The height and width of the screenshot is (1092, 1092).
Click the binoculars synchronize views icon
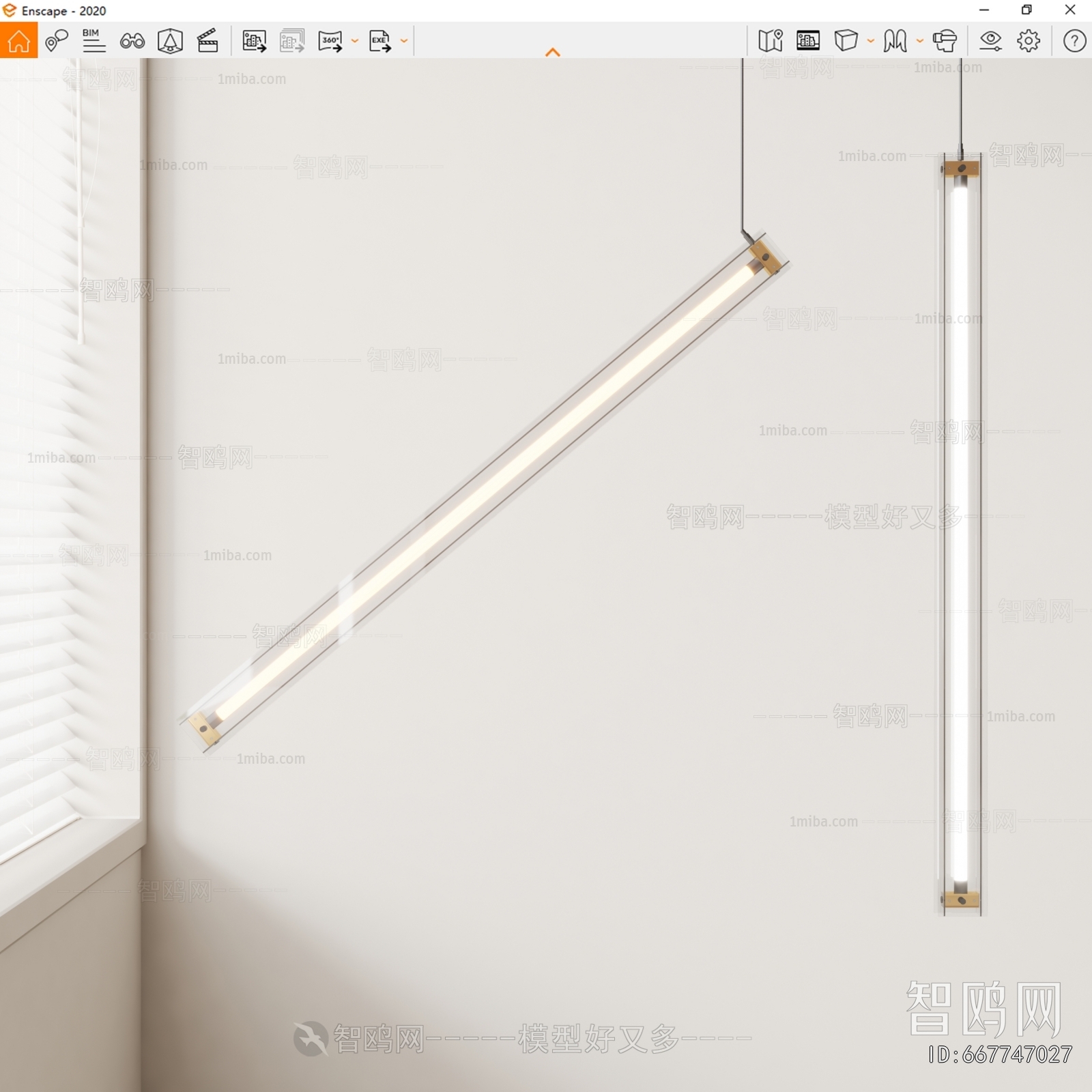click(x=132, y=41)
